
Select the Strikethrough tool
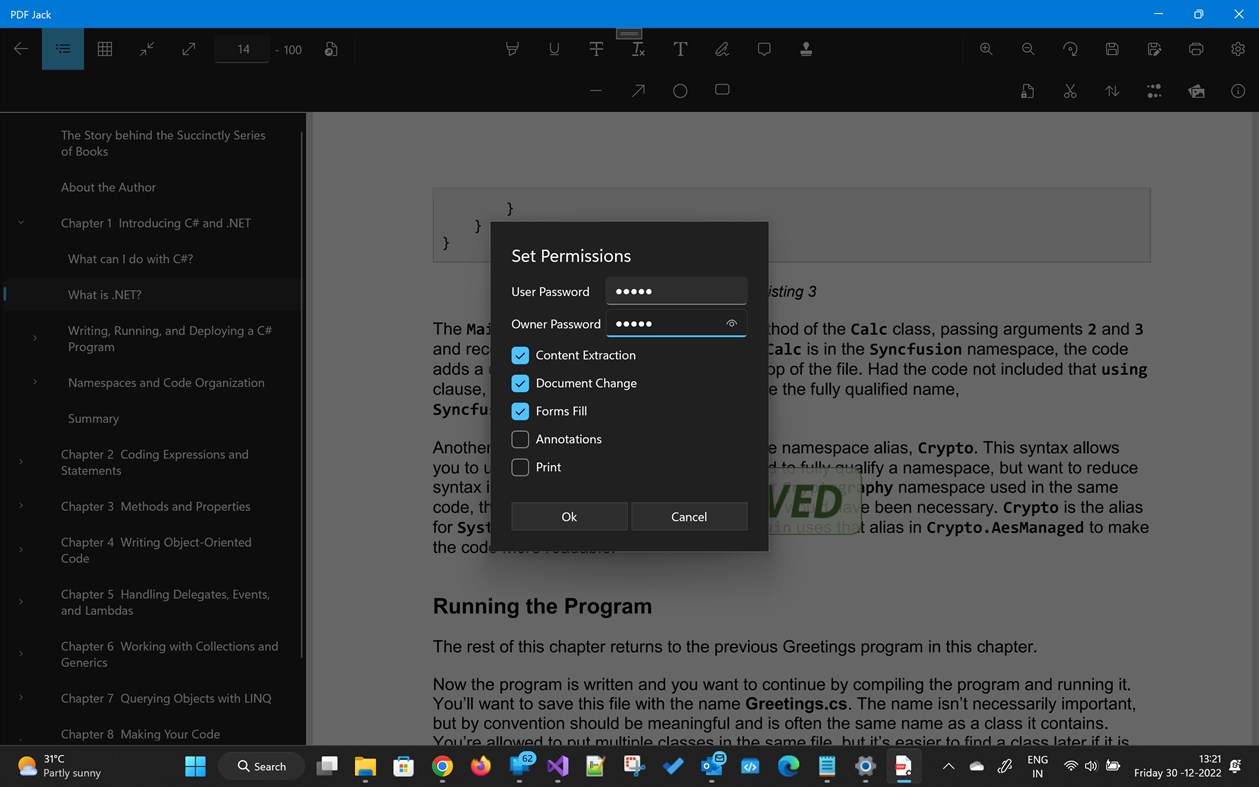[x=595, y=48]
